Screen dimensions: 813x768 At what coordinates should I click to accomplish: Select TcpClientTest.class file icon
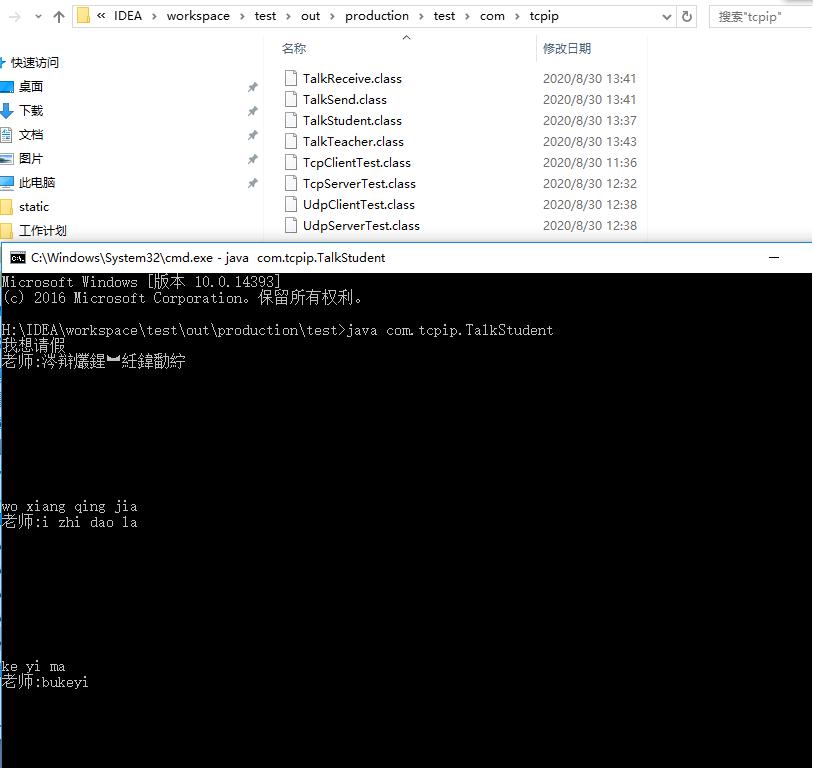291,162
